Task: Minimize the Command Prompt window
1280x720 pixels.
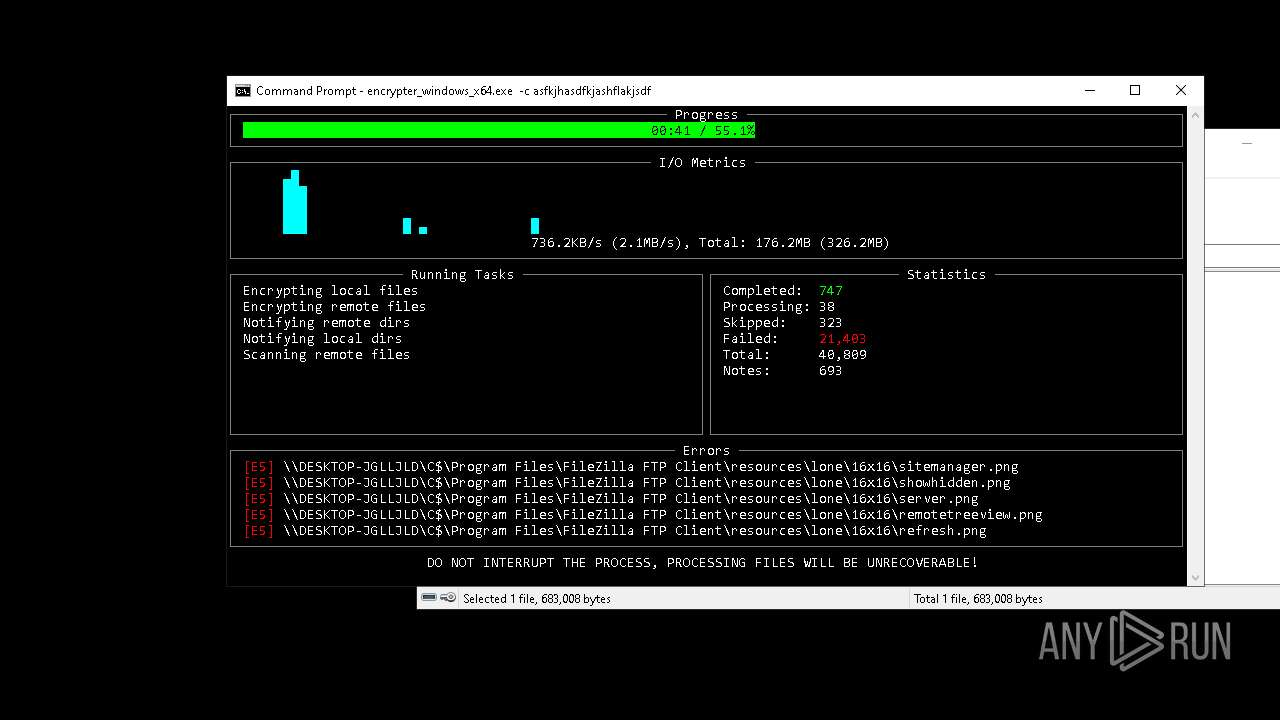Action: pos(1089,90)
